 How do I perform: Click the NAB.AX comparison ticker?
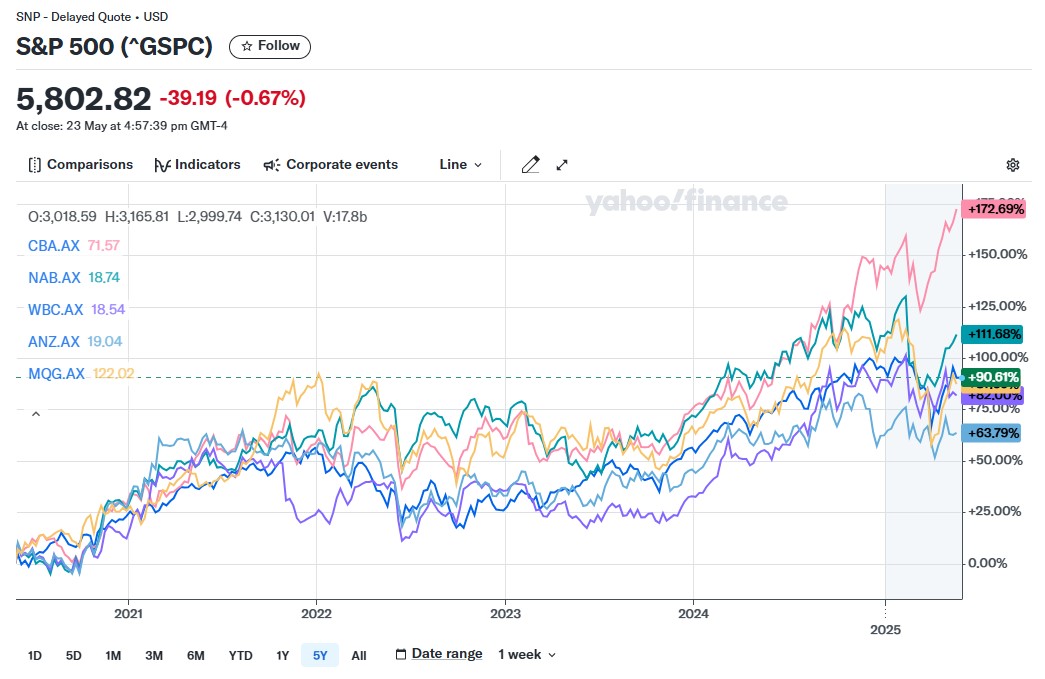54,278
